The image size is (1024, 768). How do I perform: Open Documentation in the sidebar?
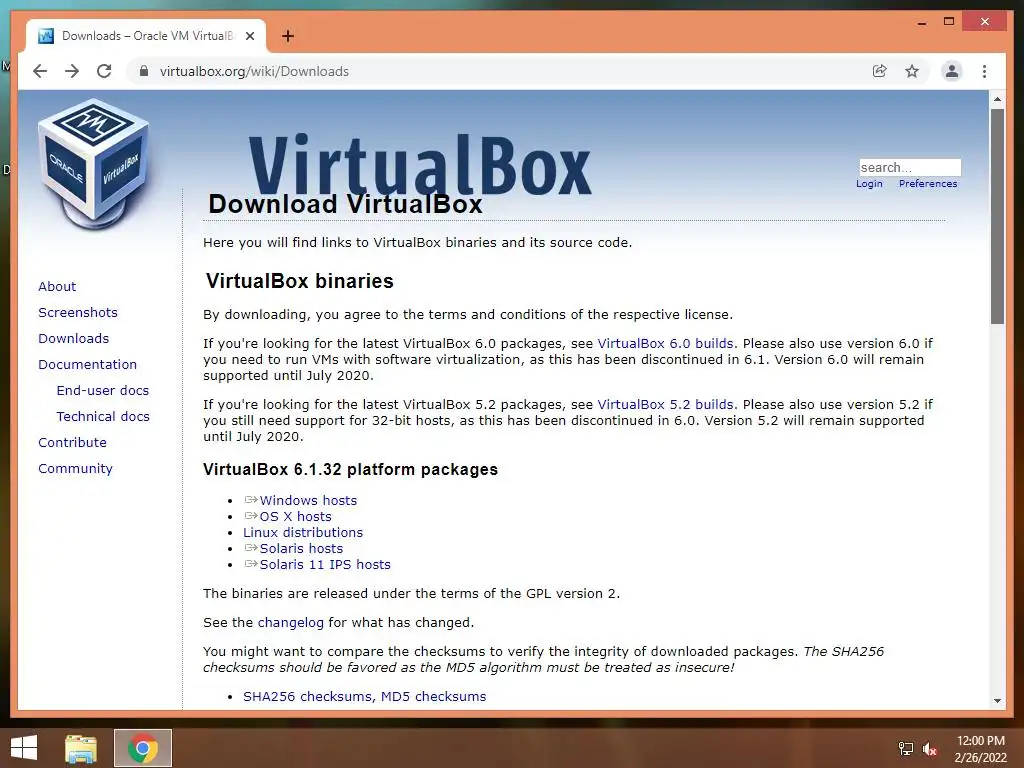pos(88,364)
